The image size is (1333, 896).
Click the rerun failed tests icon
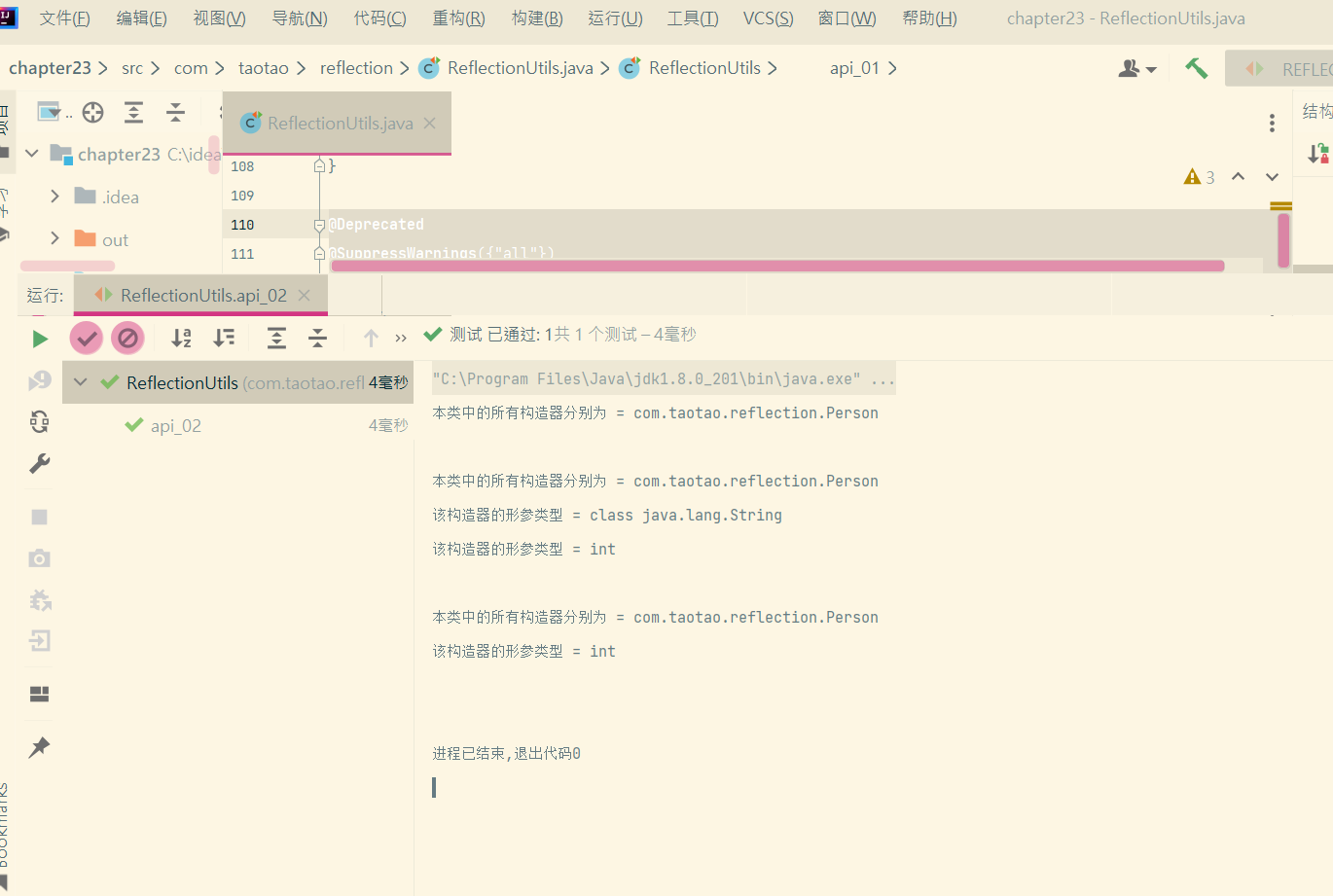(x=39, y=421)
